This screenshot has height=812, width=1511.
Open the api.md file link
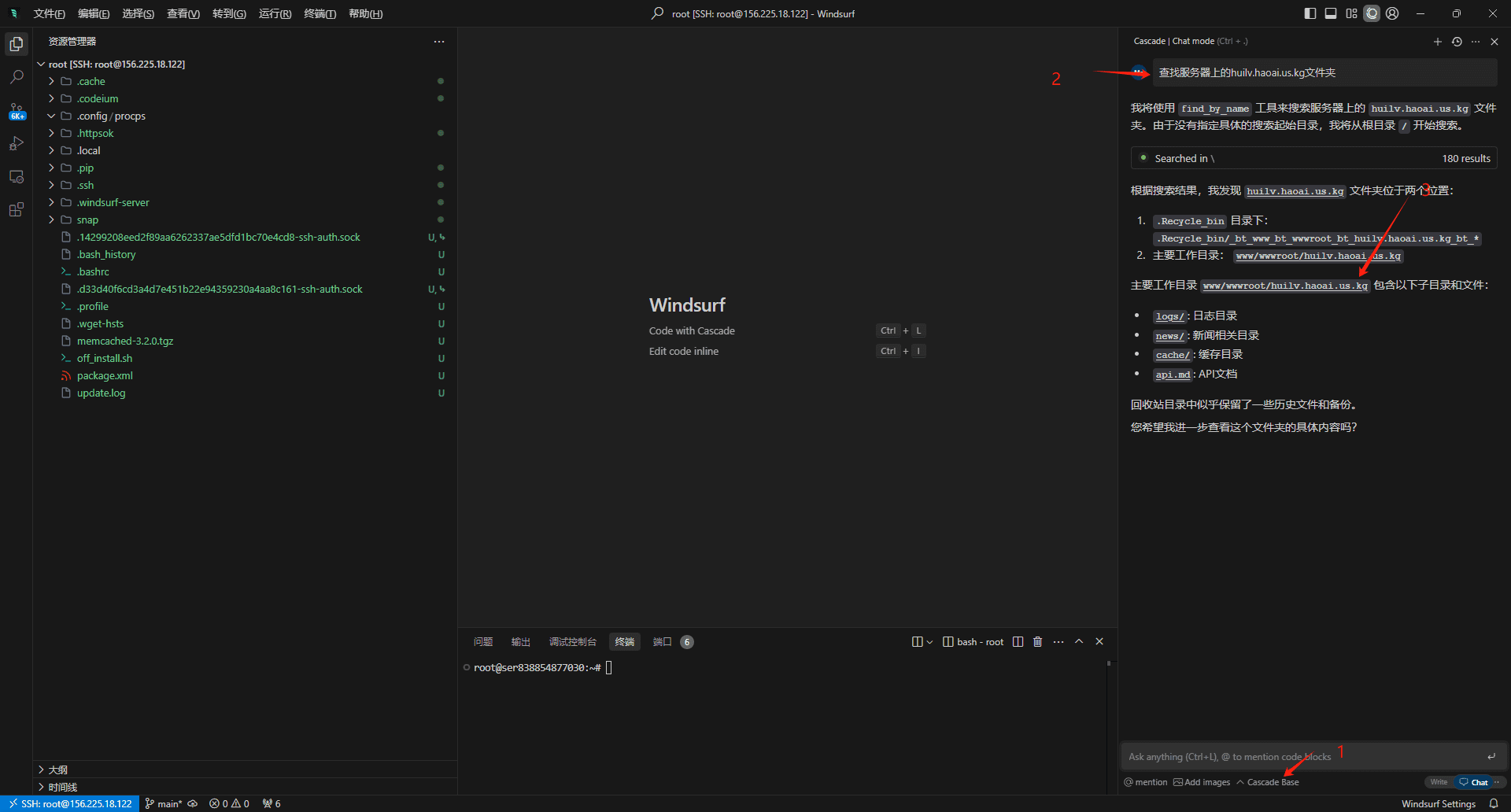[1173, 375]
